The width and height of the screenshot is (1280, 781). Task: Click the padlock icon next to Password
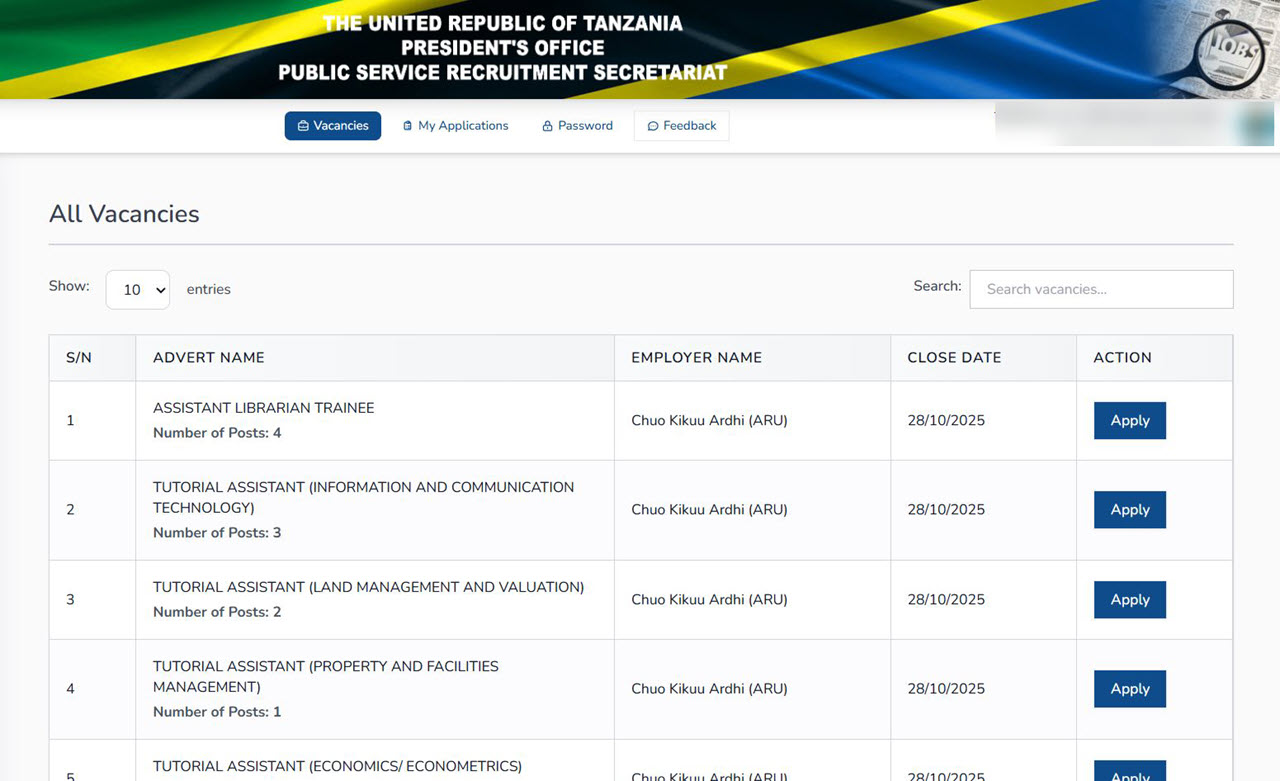click(547, 126)
